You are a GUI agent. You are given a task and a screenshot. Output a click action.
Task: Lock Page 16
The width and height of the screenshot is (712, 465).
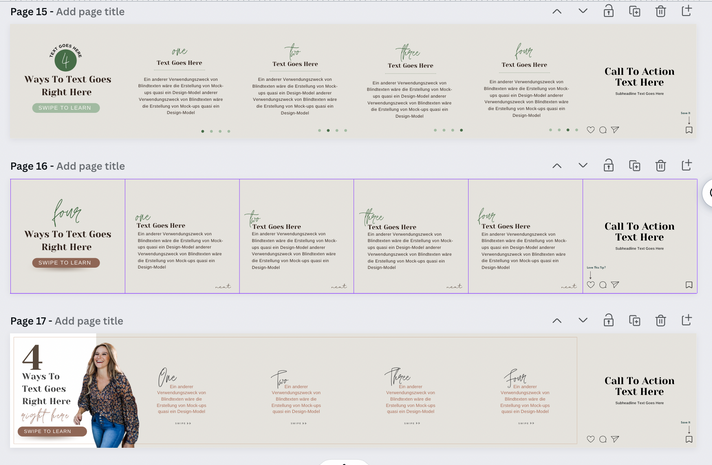pyautogui.click(x=608, y=166)
